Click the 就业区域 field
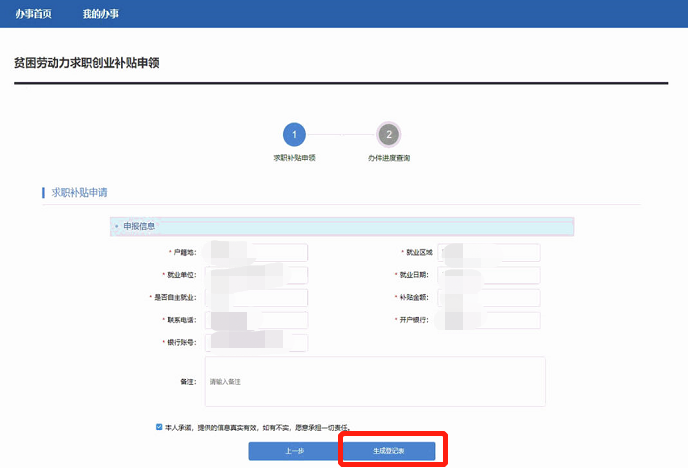Image resolution: width=688 pixels, height=468 pixels. pyautogui.click(x=489, y=253)
